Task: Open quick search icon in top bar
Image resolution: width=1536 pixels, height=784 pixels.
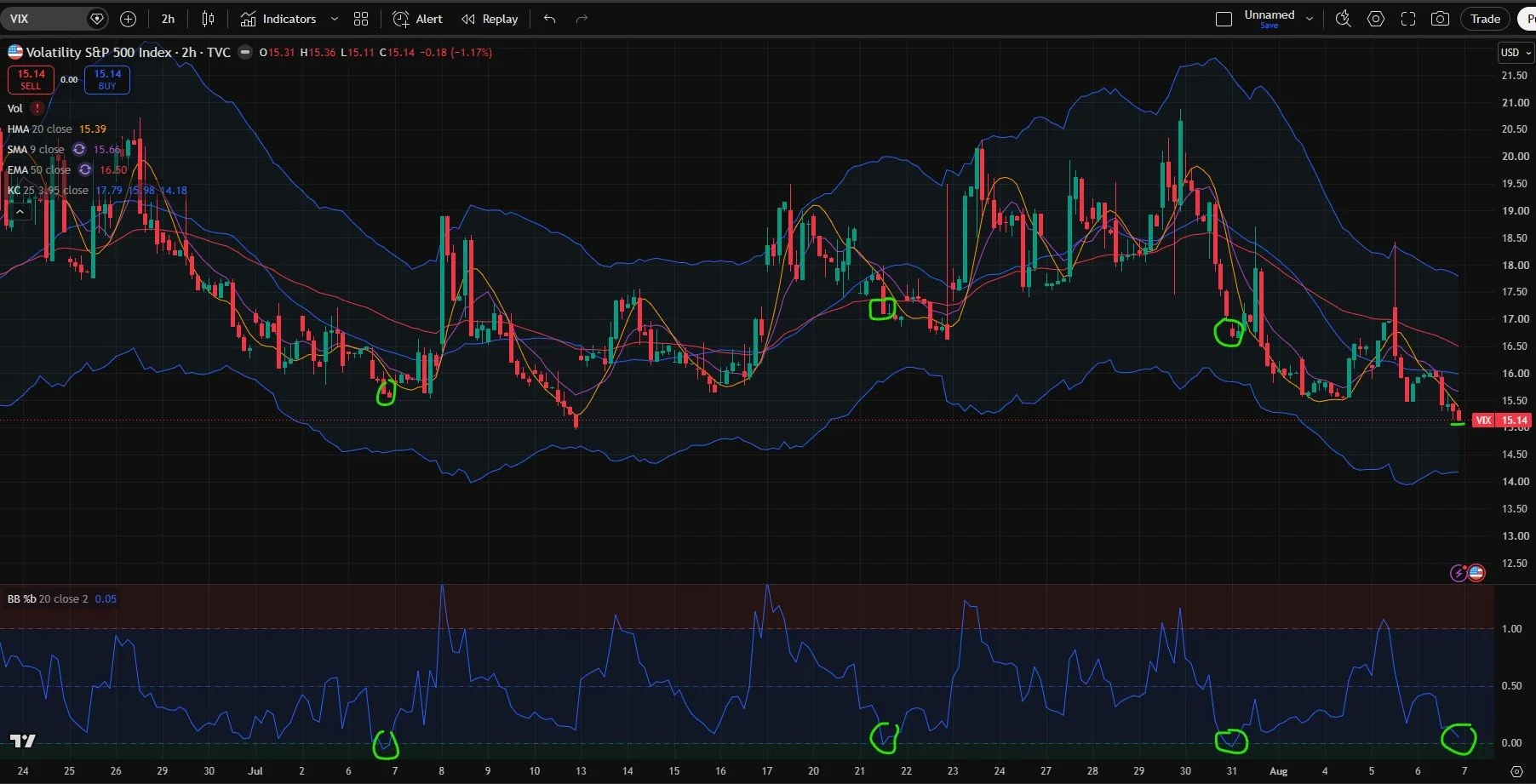Action: tap(1343, 19)
